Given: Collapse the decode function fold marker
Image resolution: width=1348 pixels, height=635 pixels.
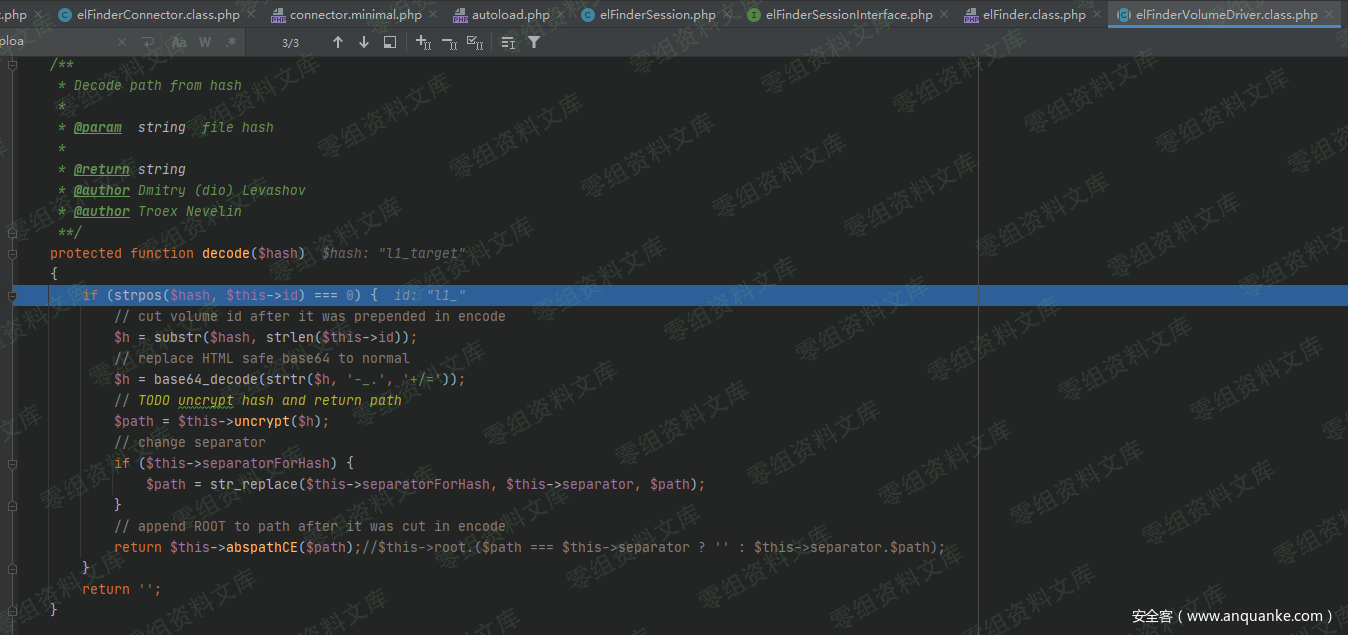Looking at the screenshot, I should 13,253.
